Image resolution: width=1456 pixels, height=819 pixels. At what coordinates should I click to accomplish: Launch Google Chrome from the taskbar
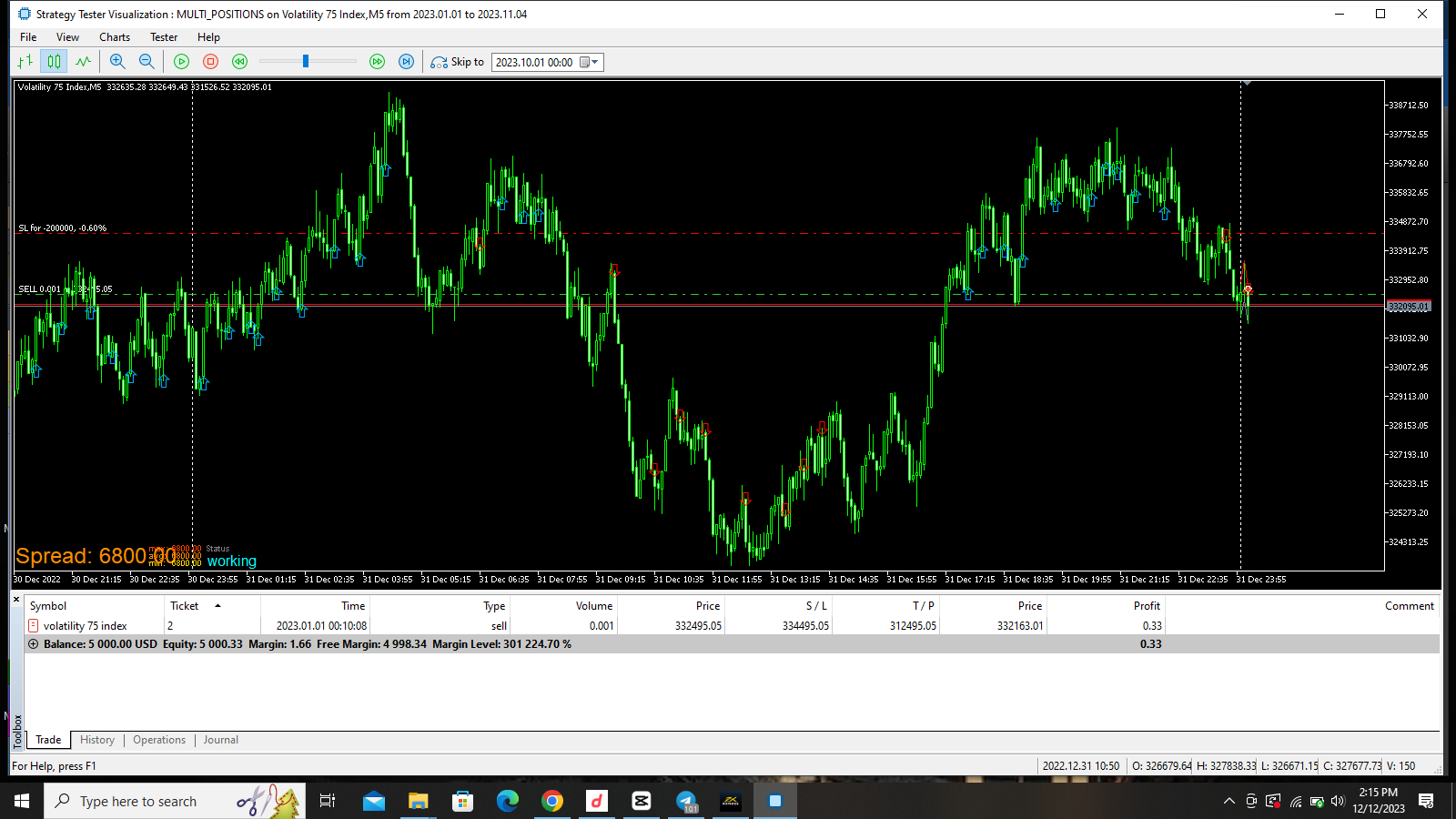(x=551, y=801)
